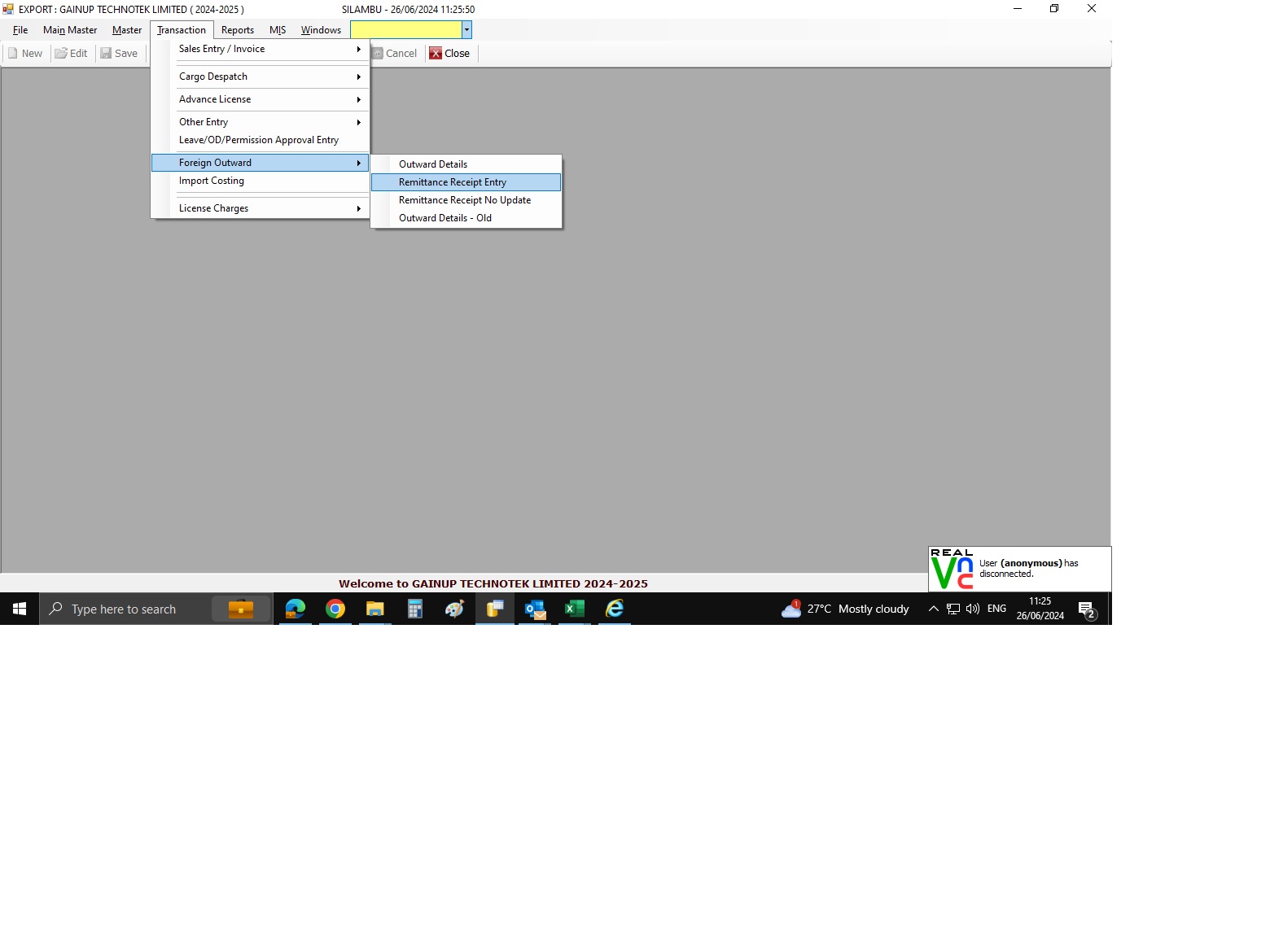1270x952 pixels.
Task: Open Microsoft Edge from the taskbar
Action: [x=296, y=609]
